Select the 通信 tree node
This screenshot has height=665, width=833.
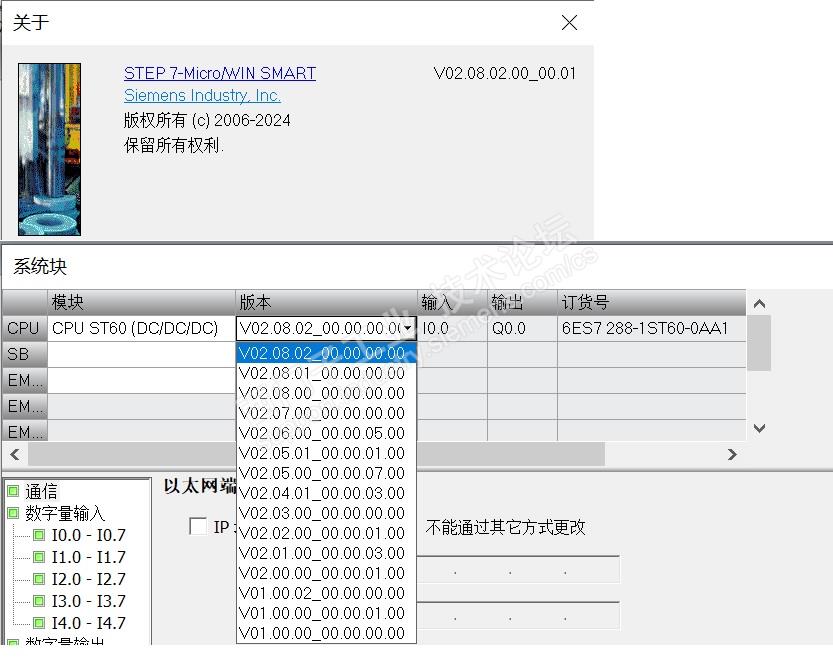[x=41, y=491]
